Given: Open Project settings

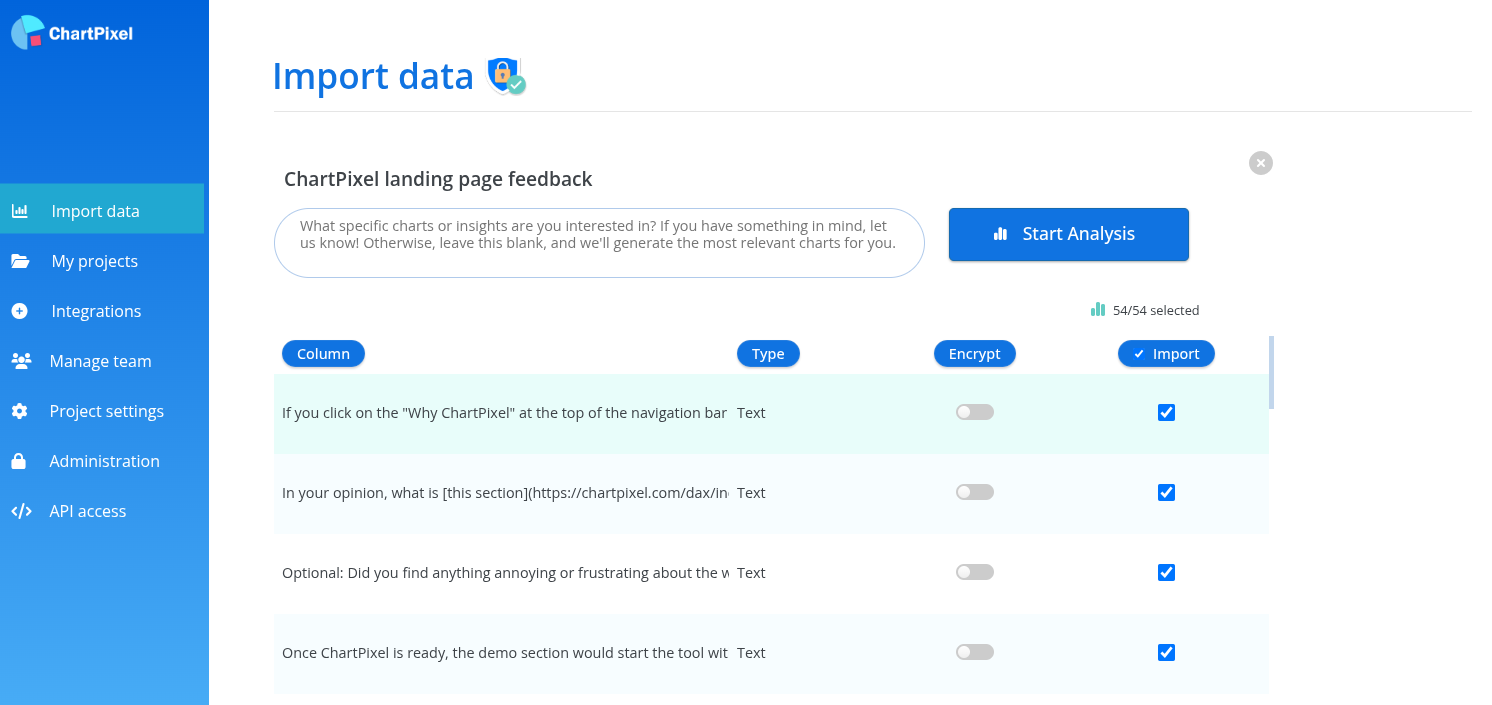Looking at the screenshot, I should tap(102, 411).
